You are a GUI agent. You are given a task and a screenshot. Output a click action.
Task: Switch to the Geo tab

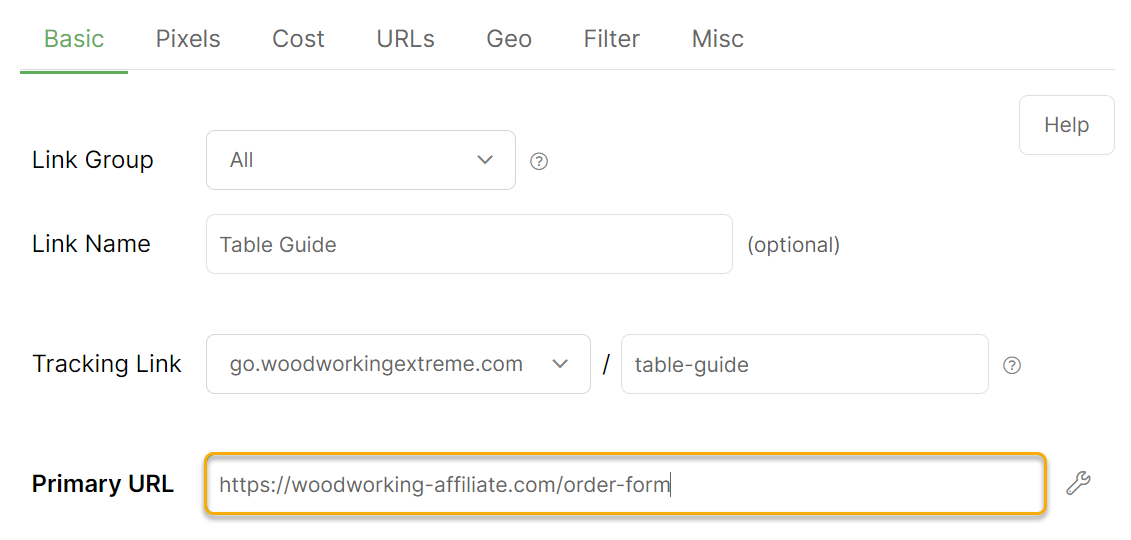click(x=509, y=39)
